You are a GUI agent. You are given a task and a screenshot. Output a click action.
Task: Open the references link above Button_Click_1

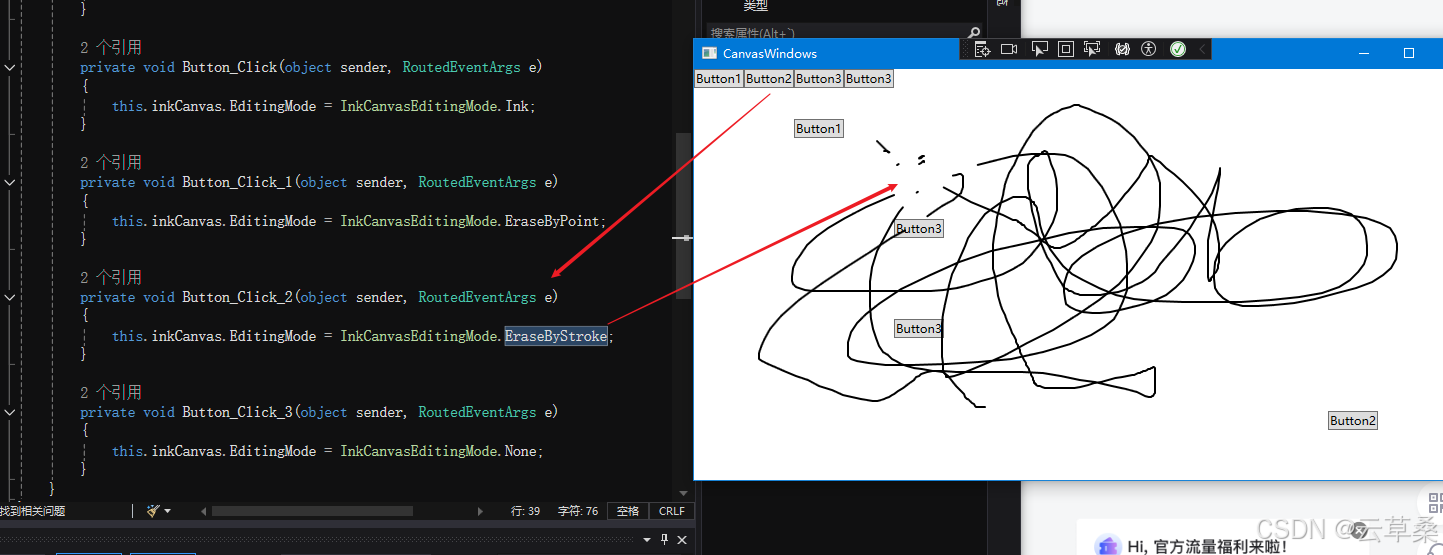(x=111, y=163)
